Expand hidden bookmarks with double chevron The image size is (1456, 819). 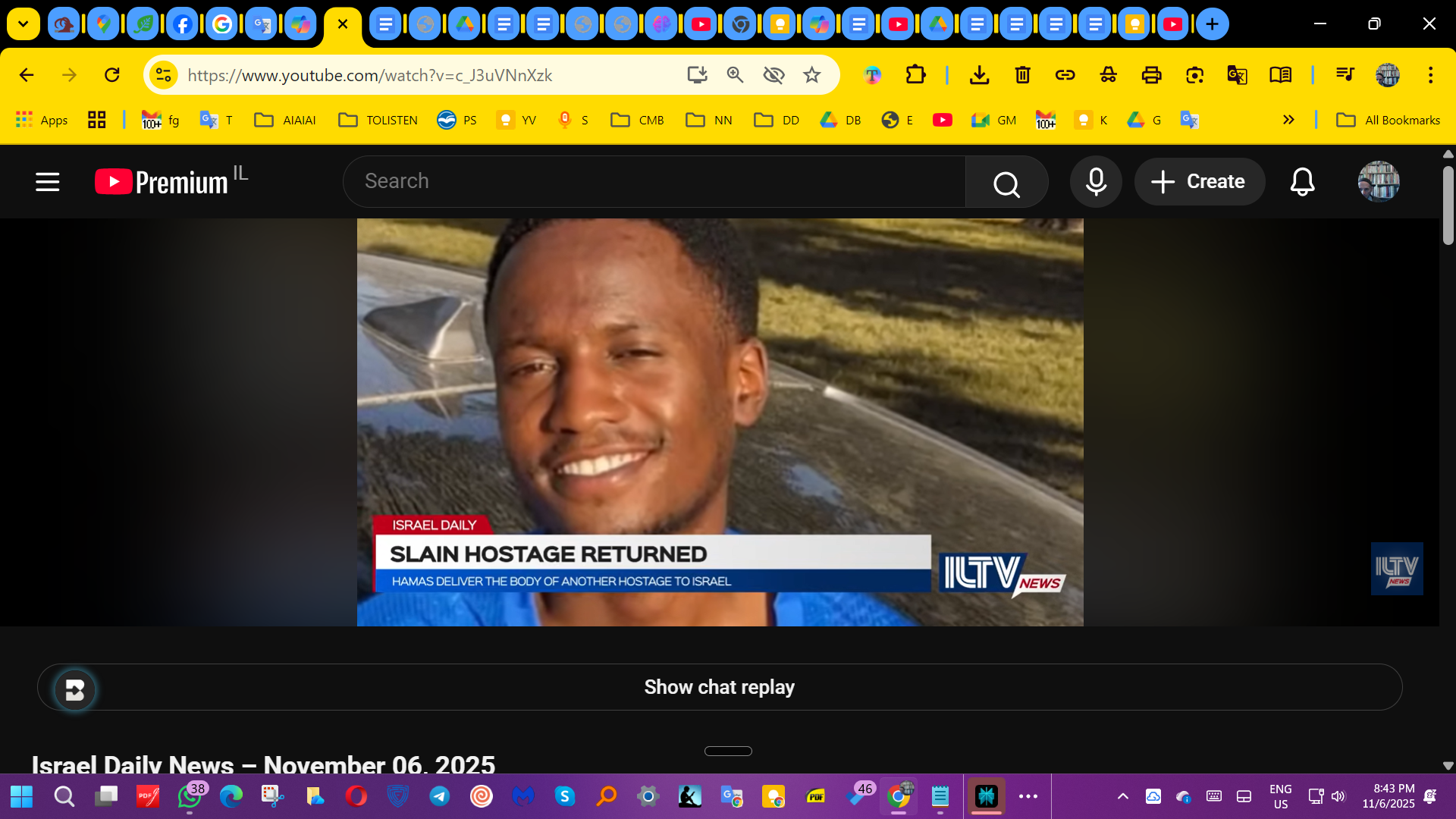[1288, 120]
